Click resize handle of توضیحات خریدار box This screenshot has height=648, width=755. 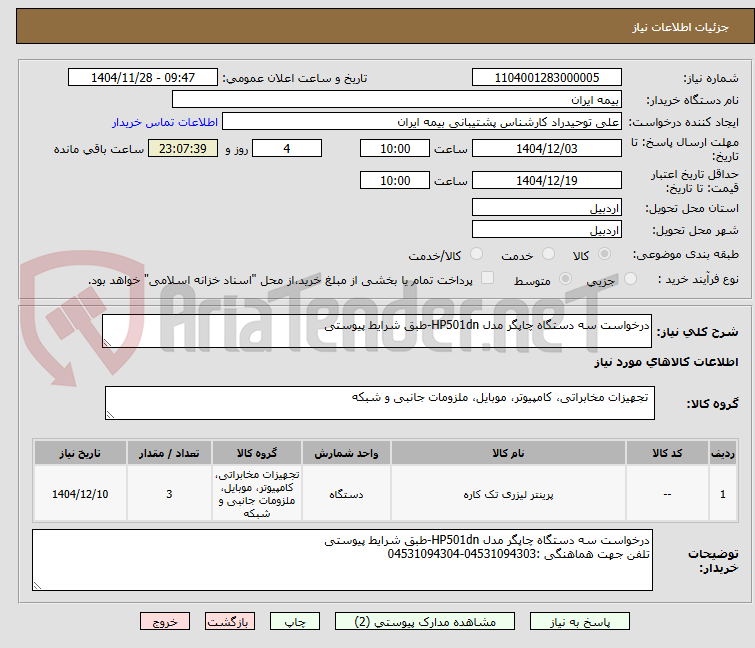click(x=37, y=586)
